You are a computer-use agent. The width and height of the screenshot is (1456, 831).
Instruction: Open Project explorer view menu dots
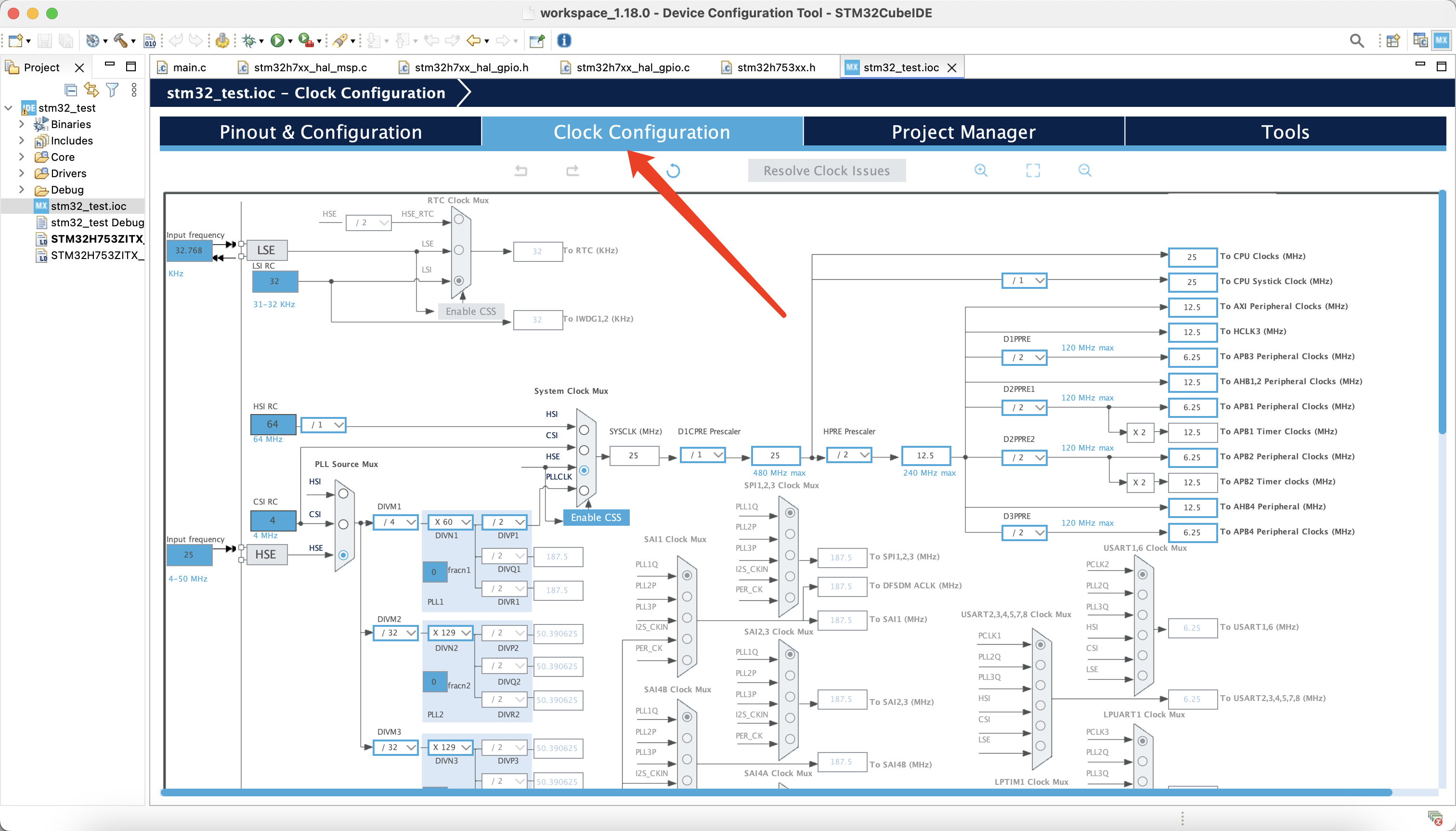click(134, 90)
